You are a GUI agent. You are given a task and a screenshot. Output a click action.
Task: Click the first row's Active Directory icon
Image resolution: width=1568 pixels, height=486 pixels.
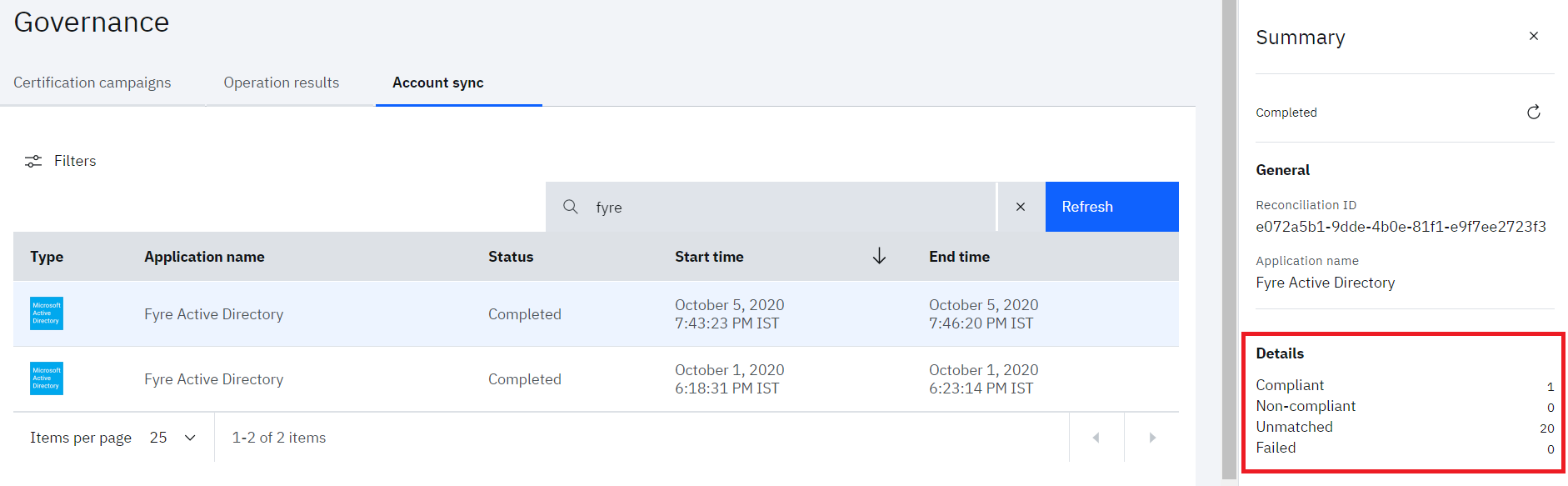[x=47, y=313]
